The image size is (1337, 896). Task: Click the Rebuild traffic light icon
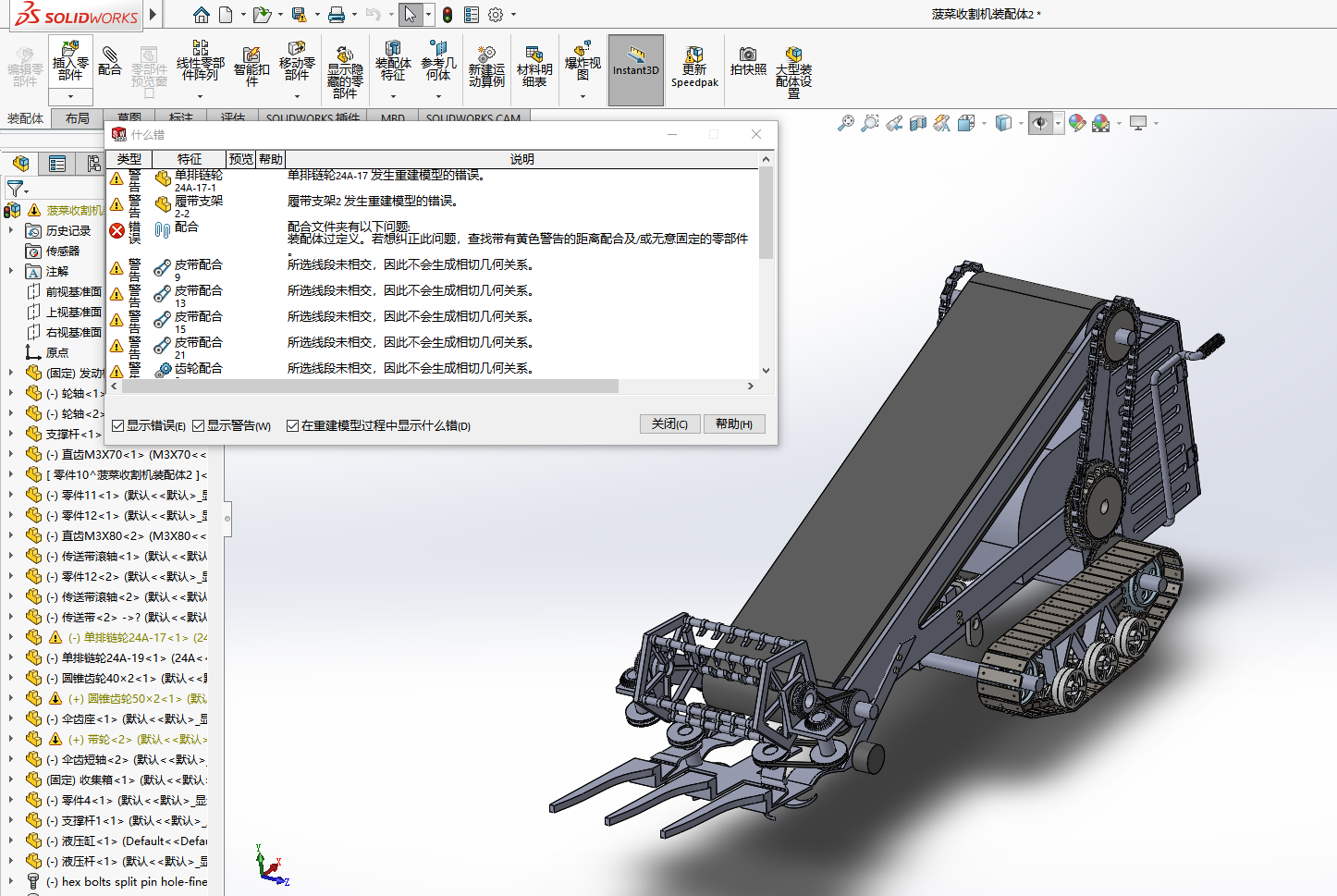coord(448,15)
